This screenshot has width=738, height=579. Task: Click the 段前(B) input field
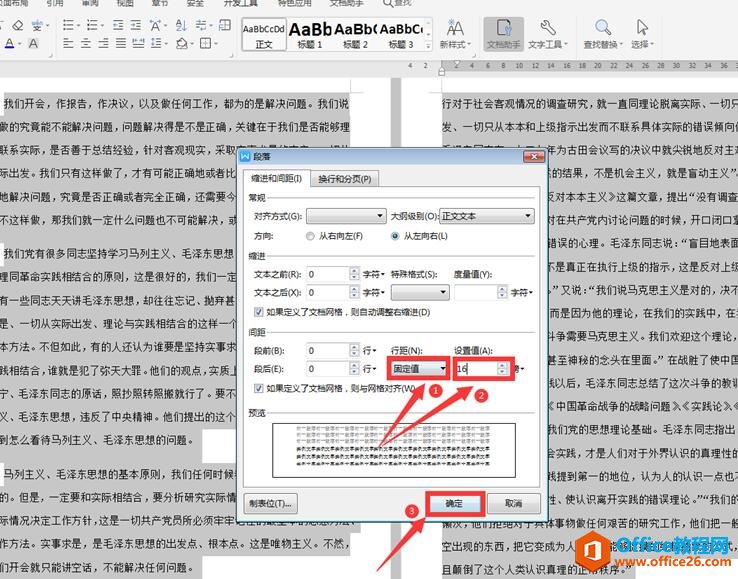[328, 350]
